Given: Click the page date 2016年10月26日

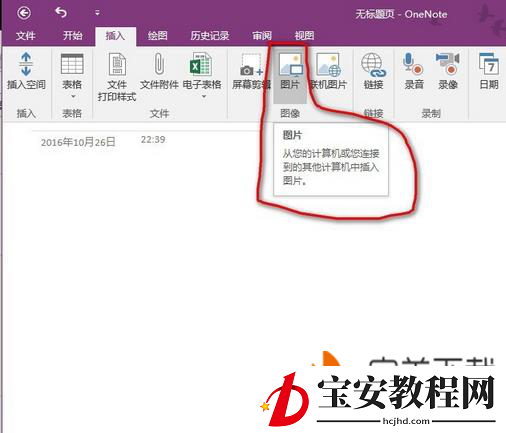Looking at the screenshot, I should tap(78, 142).
